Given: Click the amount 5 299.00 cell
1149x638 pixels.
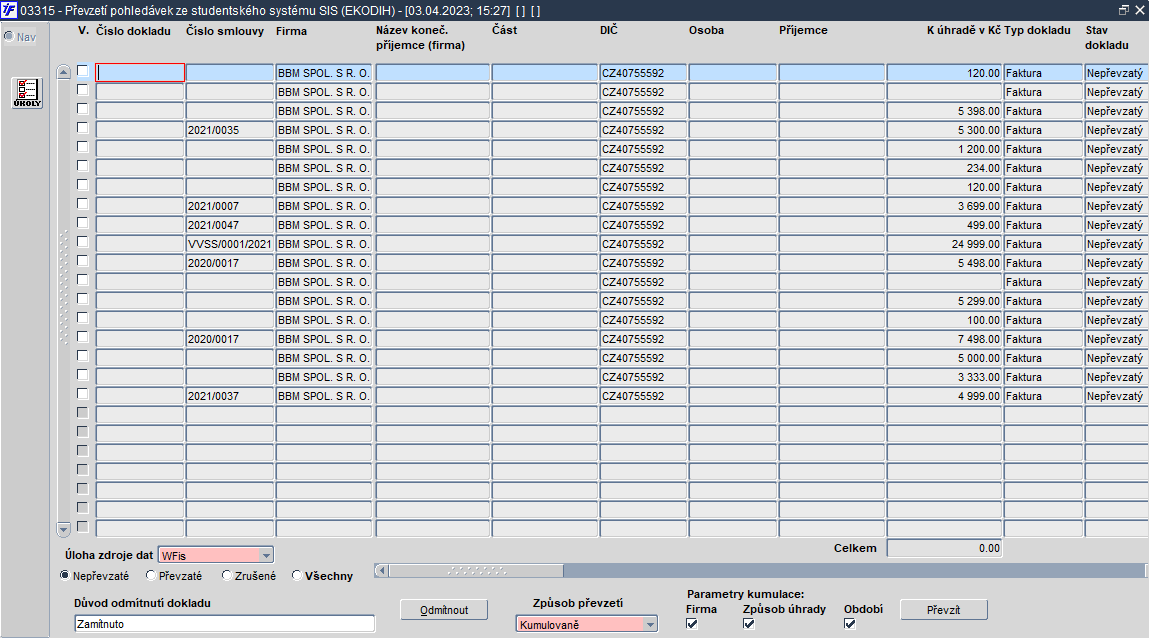Looking at the screenshot, I should (945, 301).
